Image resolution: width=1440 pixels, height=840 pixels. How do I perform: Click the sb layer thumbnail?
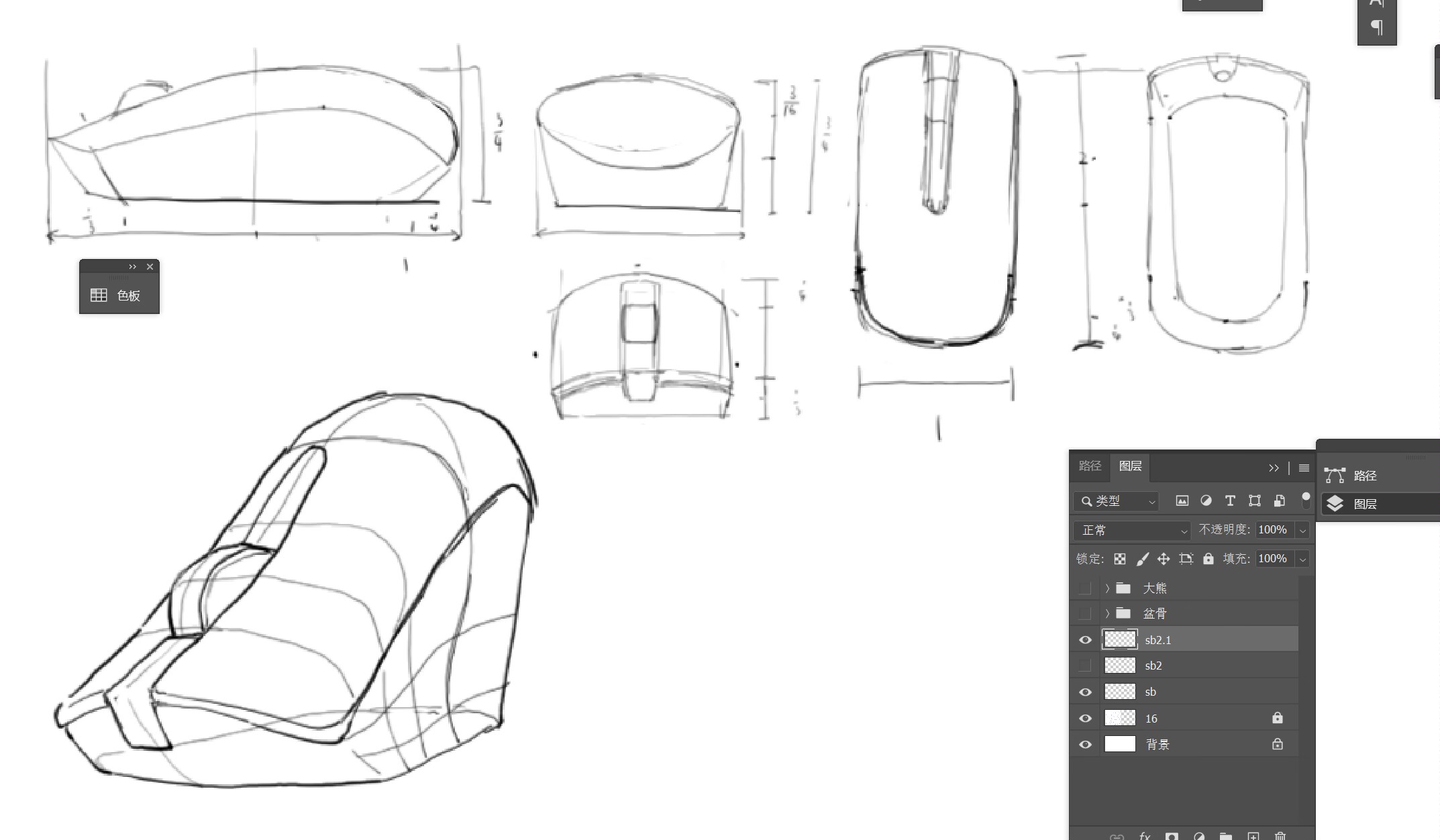pos(1120,692)
